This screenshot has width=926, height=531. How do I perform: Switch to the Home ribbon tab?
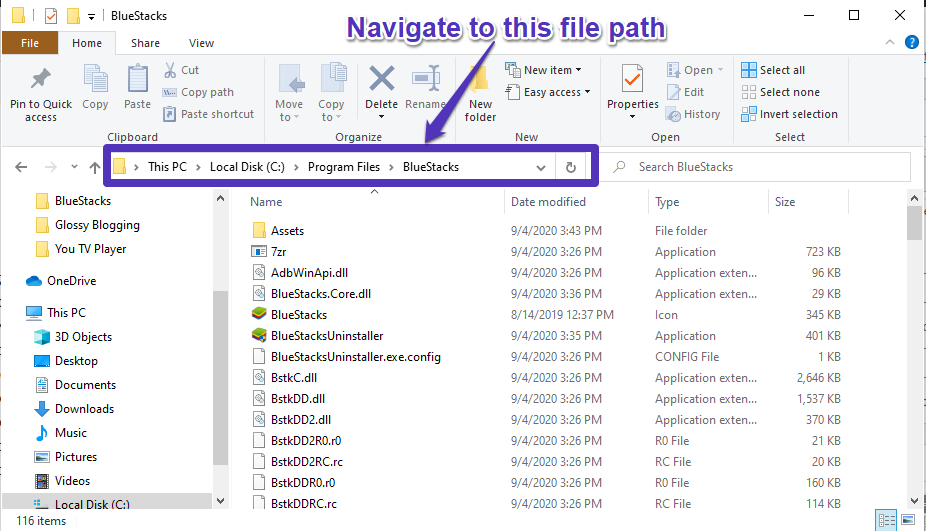tap(87, 43)
